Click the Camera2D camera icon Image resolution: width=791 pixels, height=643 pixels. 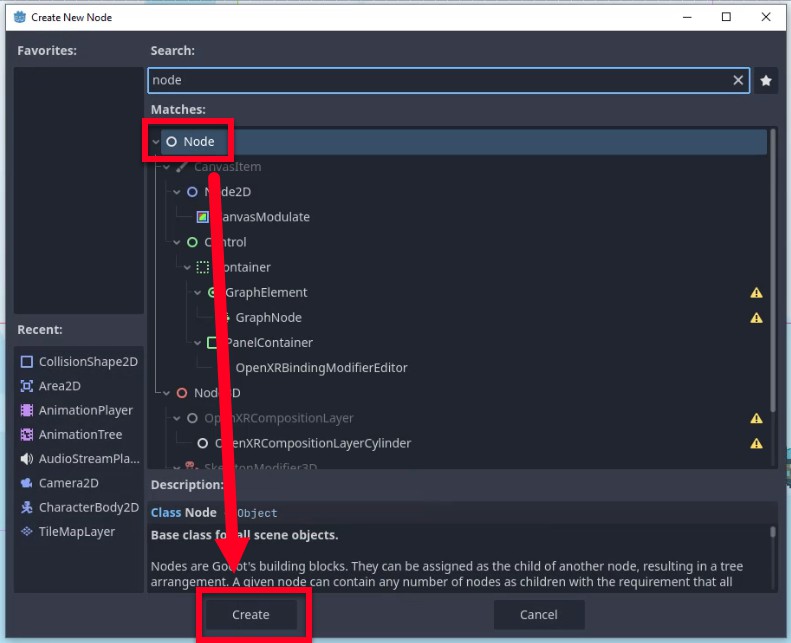pyautogui.click(x=27, y=483)
